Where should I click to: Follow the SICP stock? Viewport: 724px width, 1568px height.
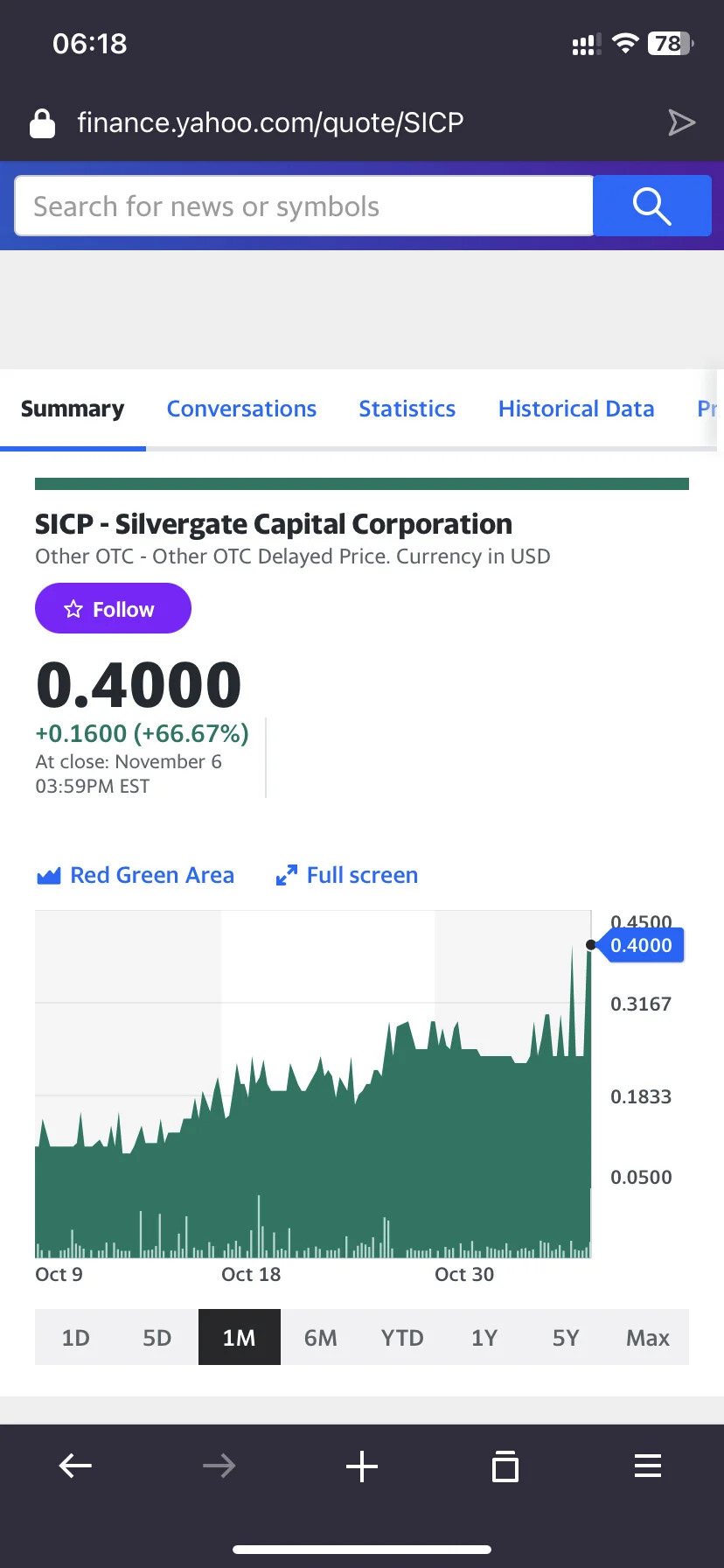[x=113, y=608]
